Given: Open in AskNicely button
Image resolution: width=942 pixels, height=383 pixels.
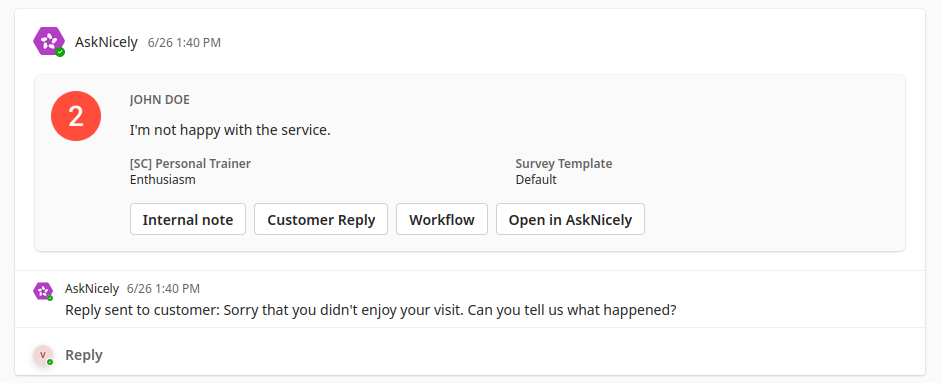Looking at the screenshot, I should pyautogui.click(x=570, y=219).
